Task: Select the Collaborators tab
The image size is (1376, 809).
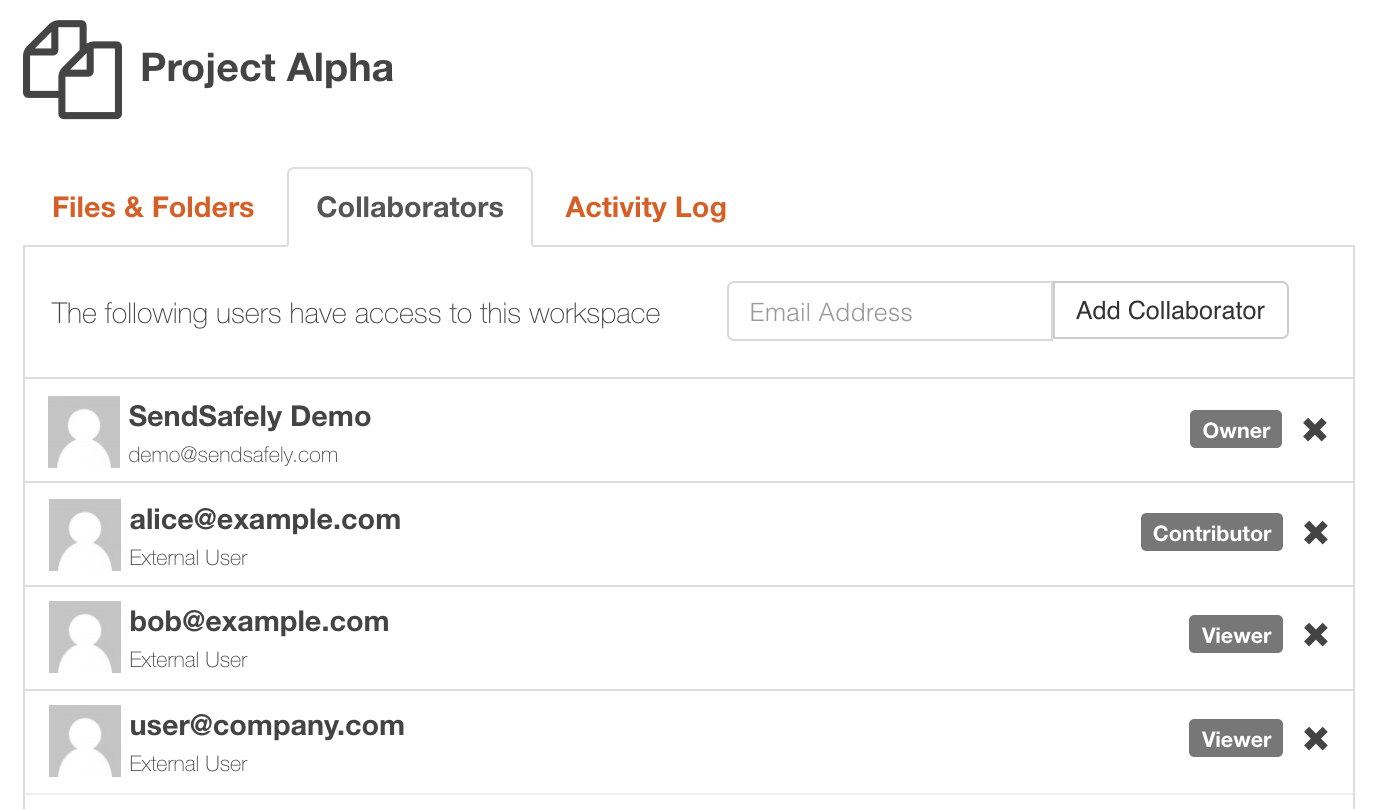Action: 410,207
